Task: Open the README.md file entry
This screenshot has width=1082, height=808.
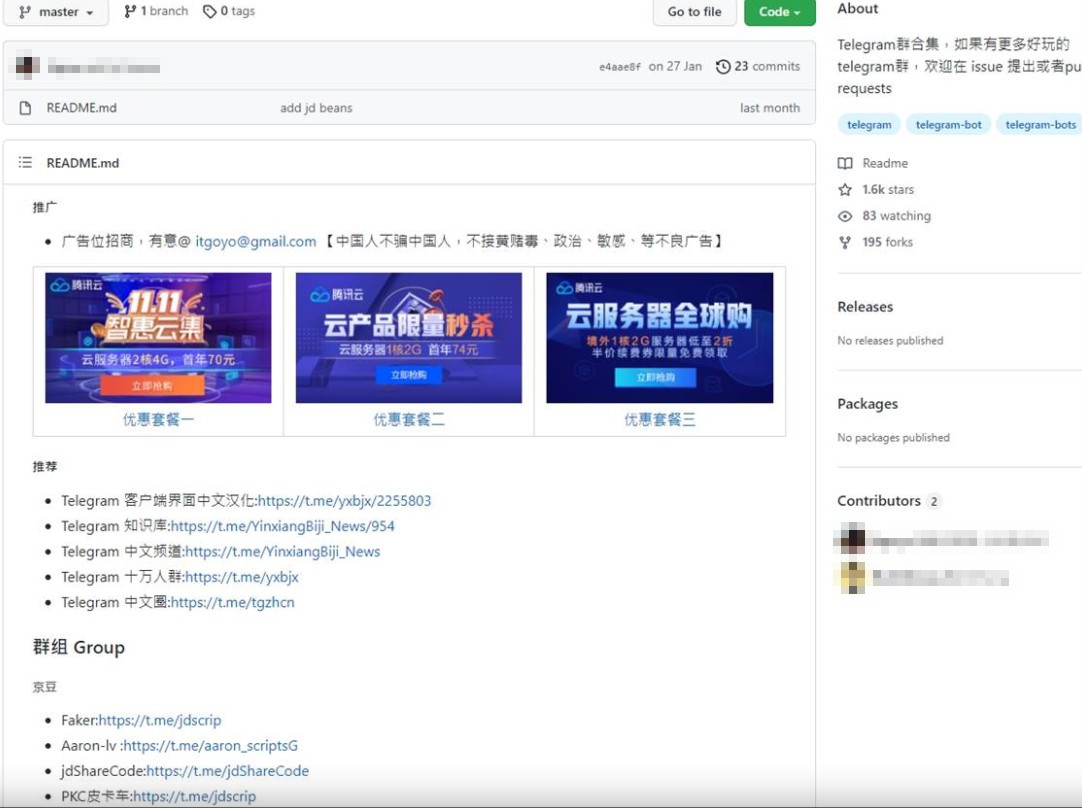Action: 81,108
